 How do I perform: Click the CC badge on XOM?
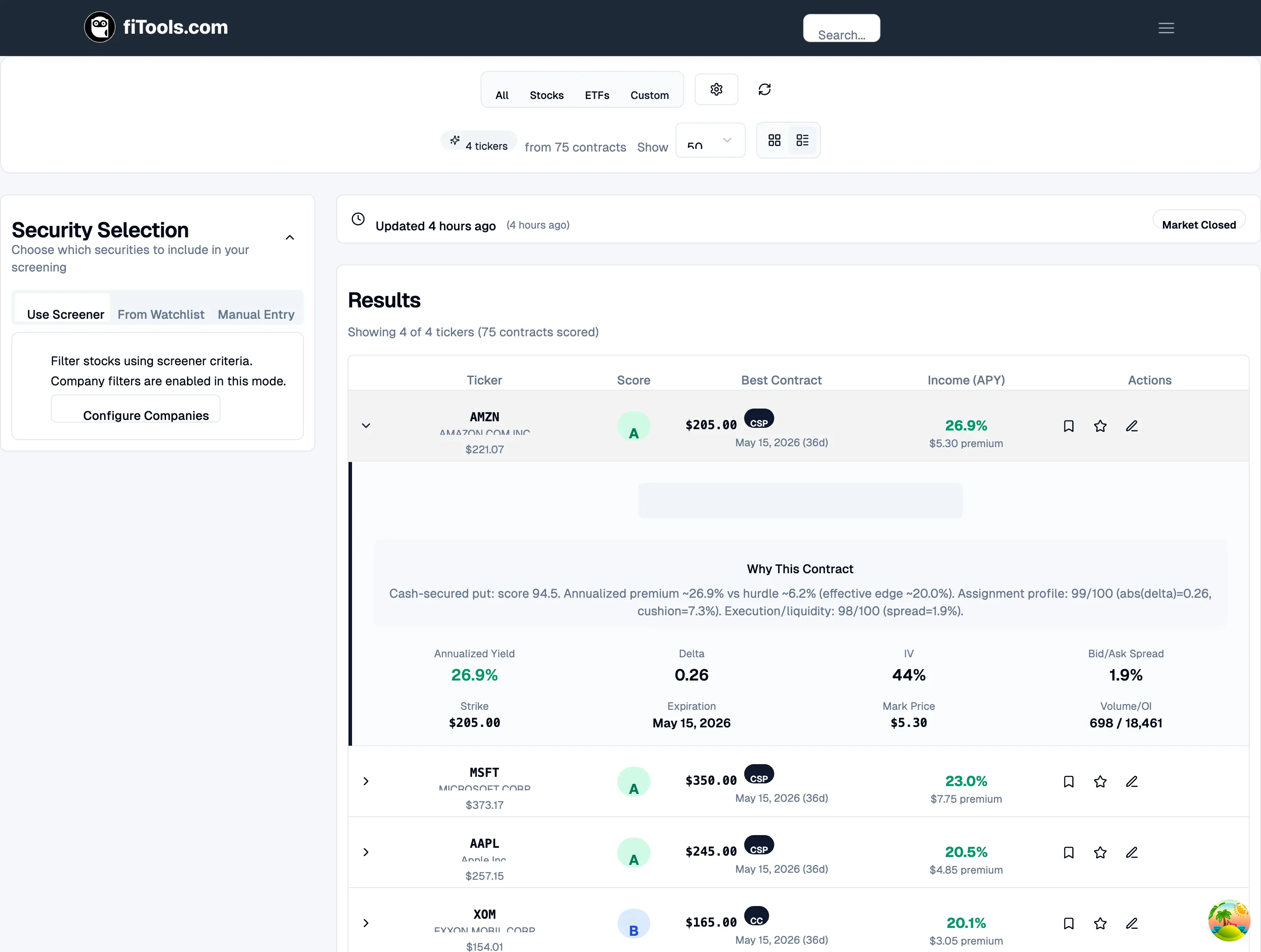757,917
